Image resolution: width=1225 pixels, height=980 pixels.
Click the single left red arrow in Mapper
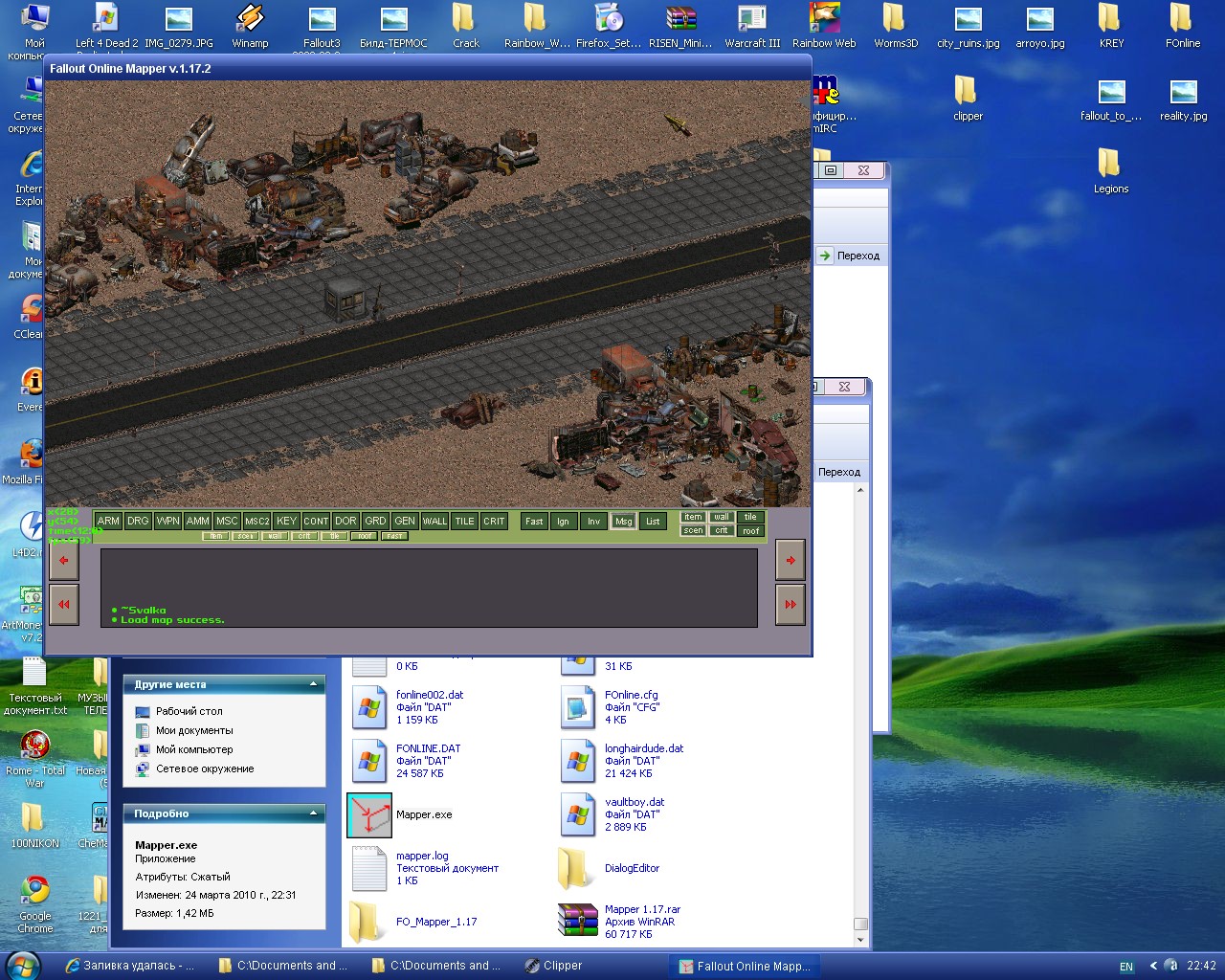pos(64,560)
